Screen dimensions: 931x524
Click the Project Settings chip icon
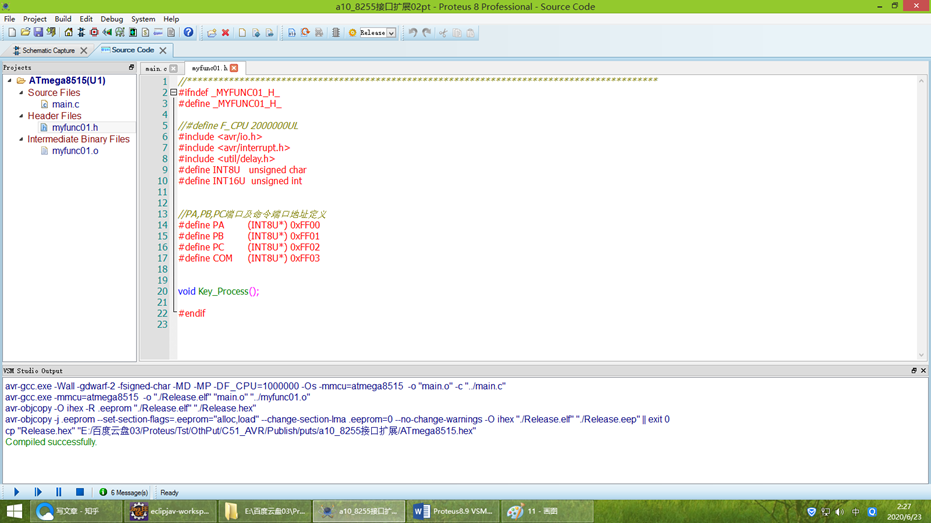point(336,33)
